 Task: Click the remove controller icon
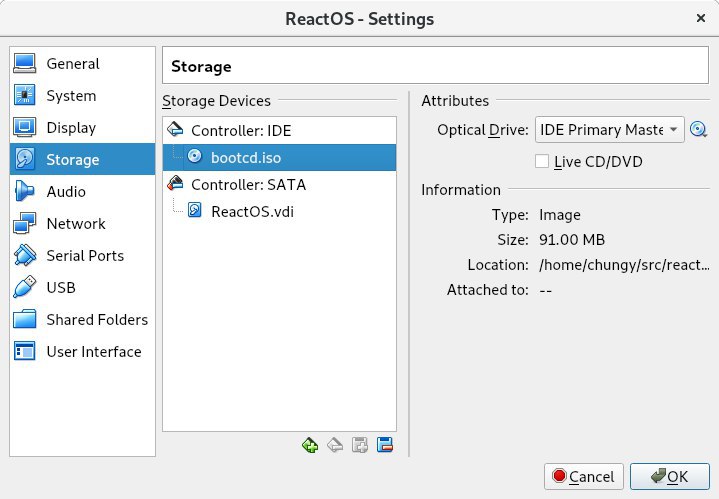335,446
